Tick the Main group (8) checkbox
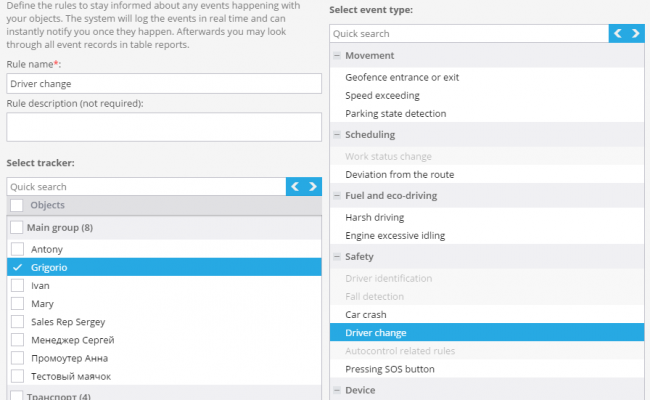650x400 pixels. 17,227
